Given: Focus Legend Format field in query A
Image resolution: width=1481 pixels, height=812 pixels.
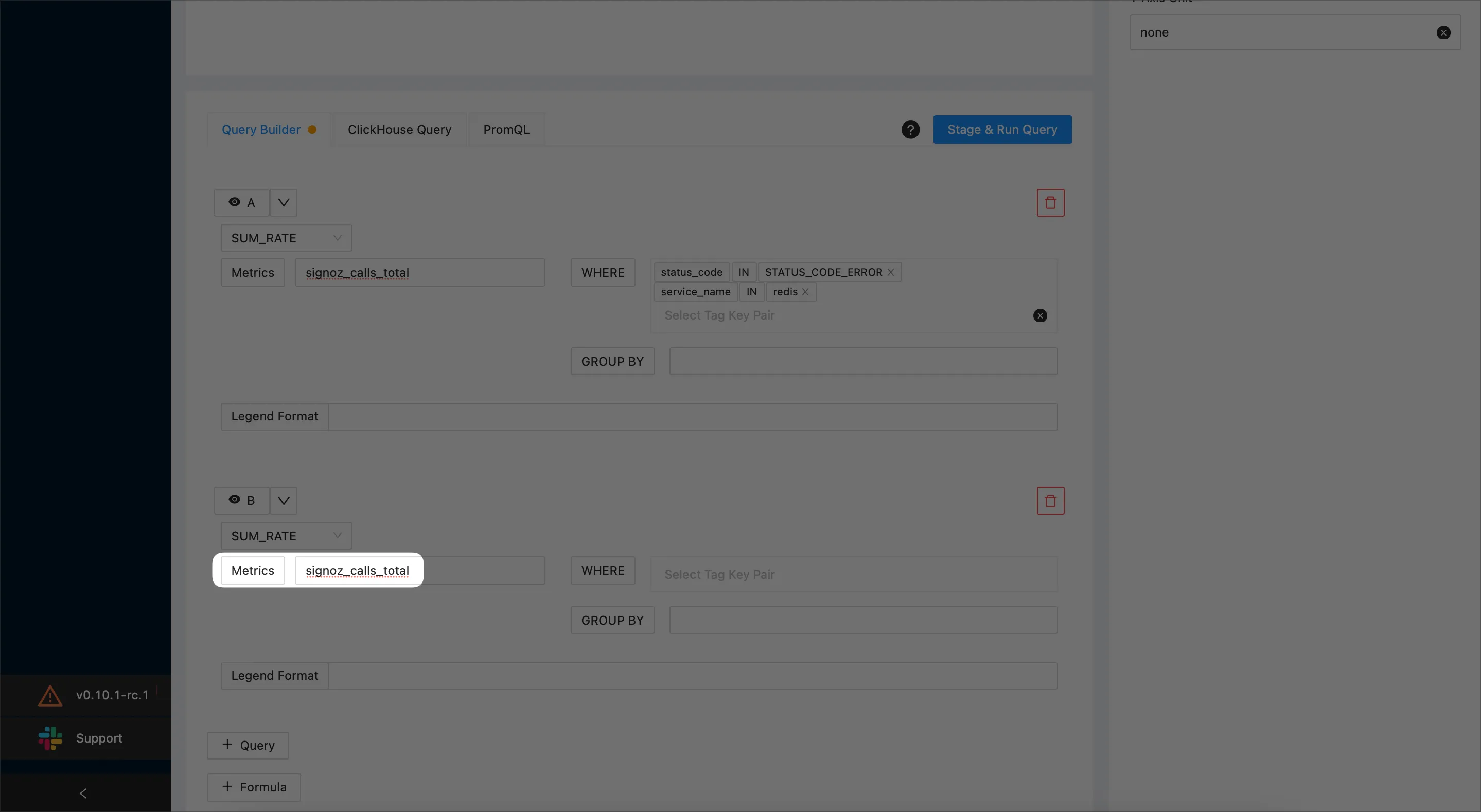Looking at the screenshot, I should pyautogui.click(x=693, y=416).
